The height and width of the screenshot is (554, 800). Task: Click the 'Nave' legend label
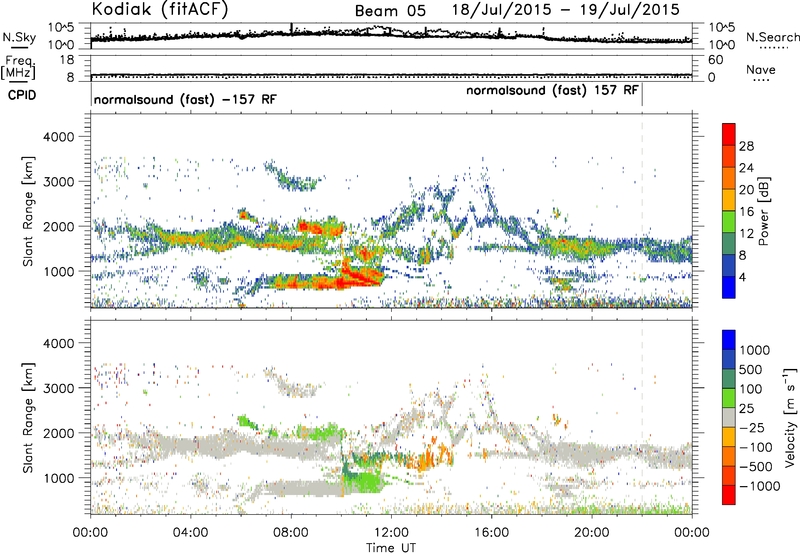tap(761, 70)
